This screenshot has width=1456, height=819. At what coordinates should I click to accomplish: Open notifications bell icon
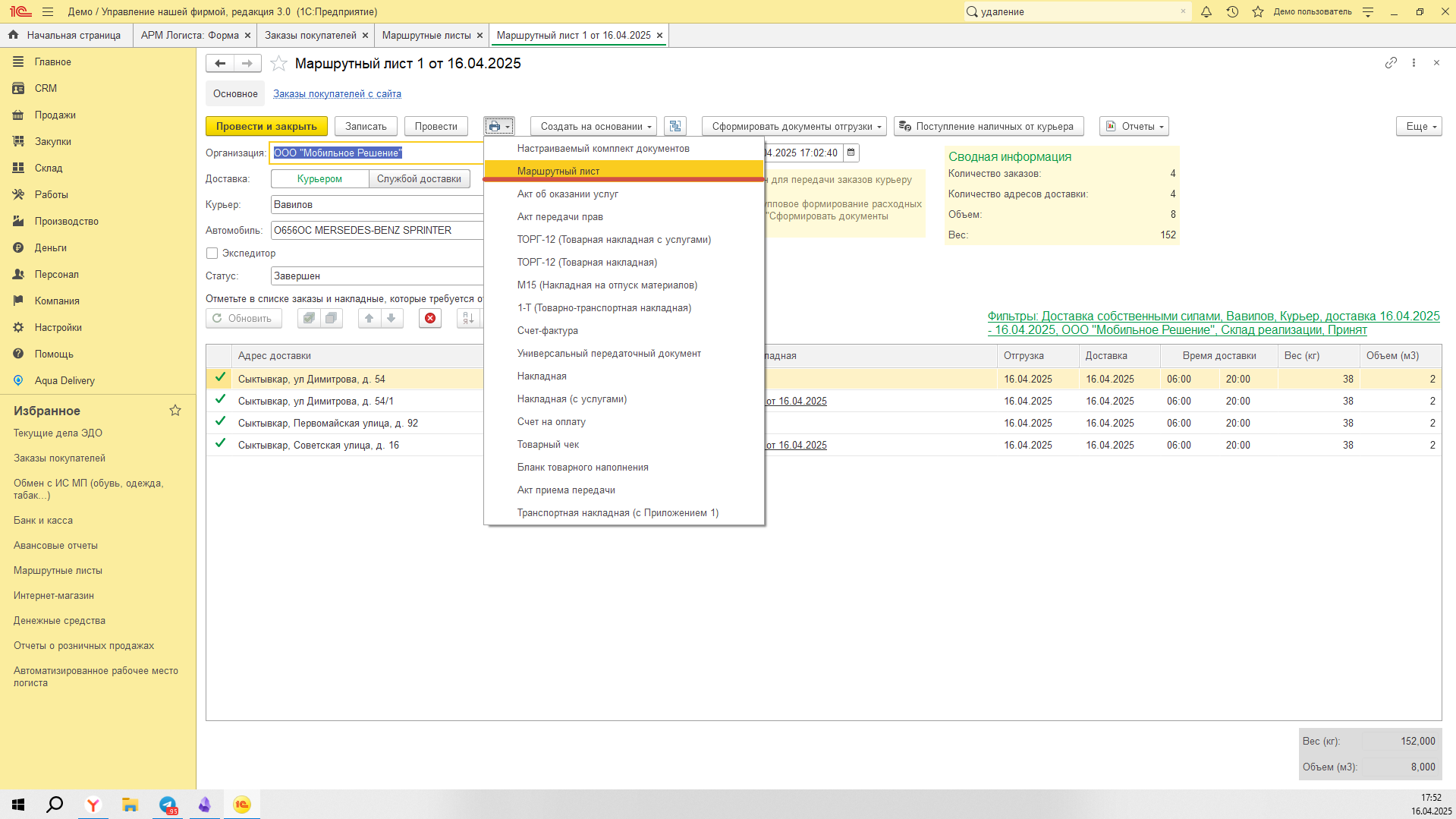(1206, 11)
